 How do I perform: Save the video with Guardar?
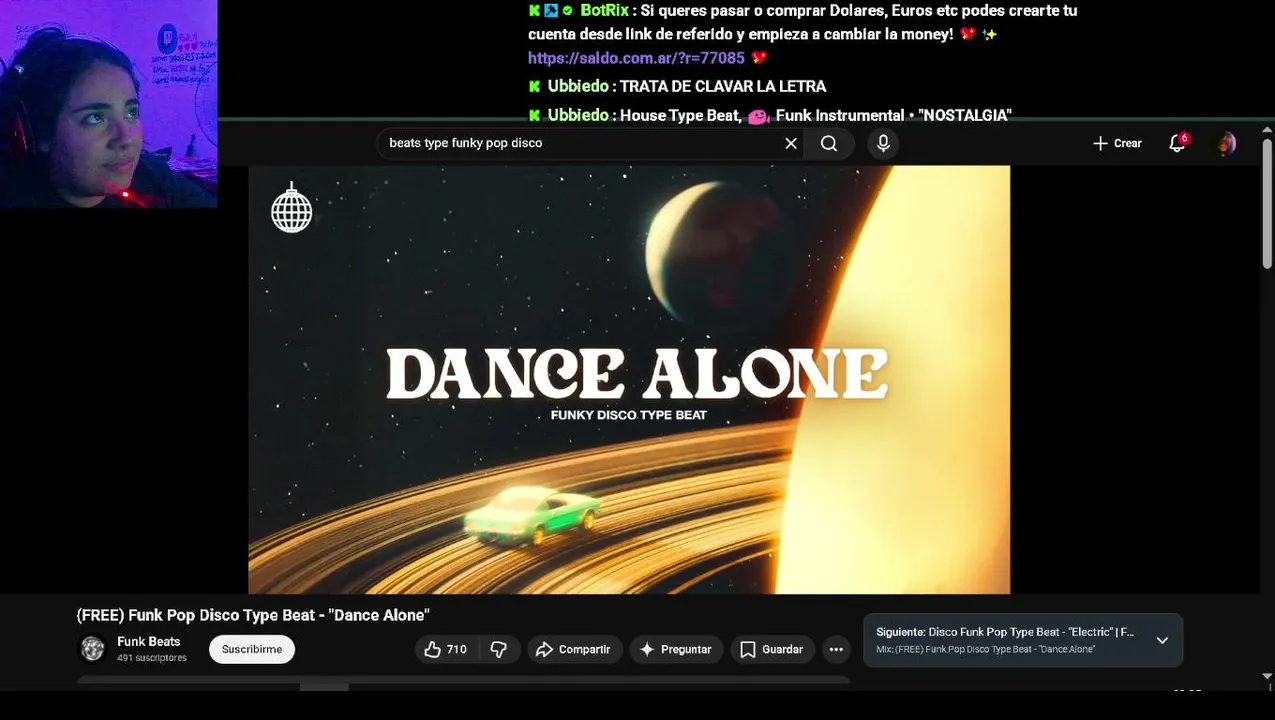pos(771,649)
